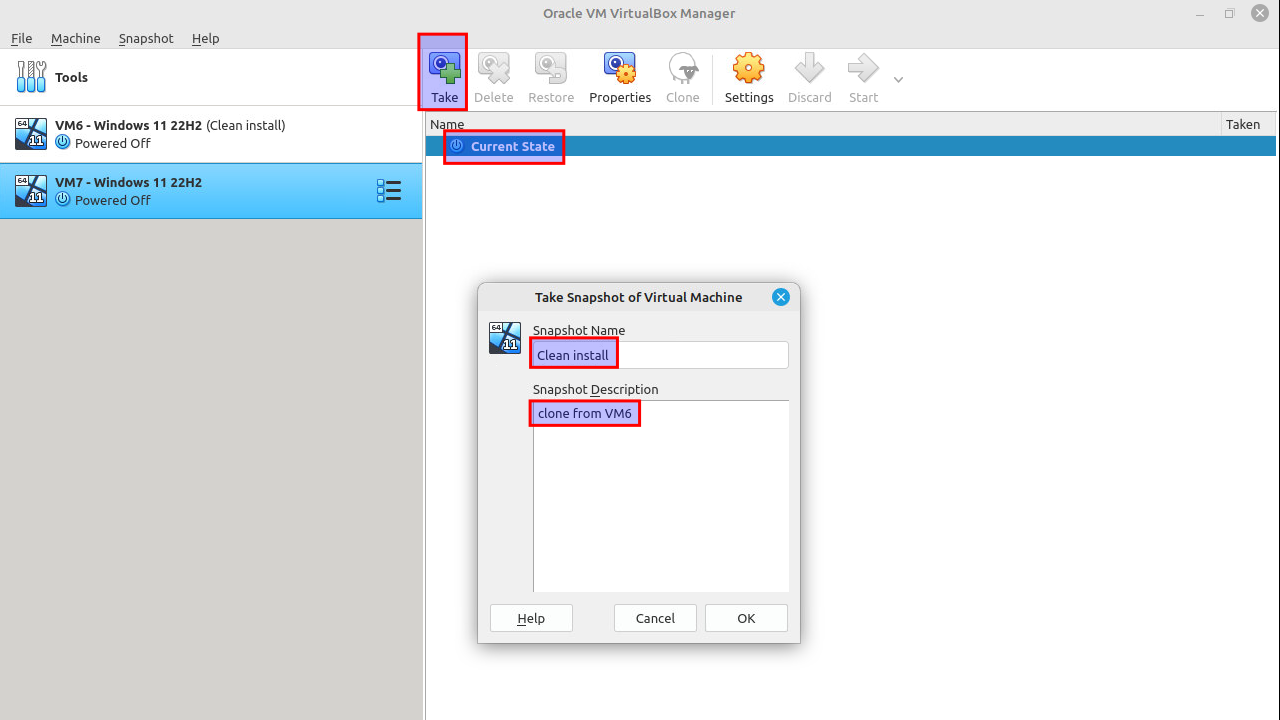Select VM6 Windows 11 machine icon

(31, 134)
